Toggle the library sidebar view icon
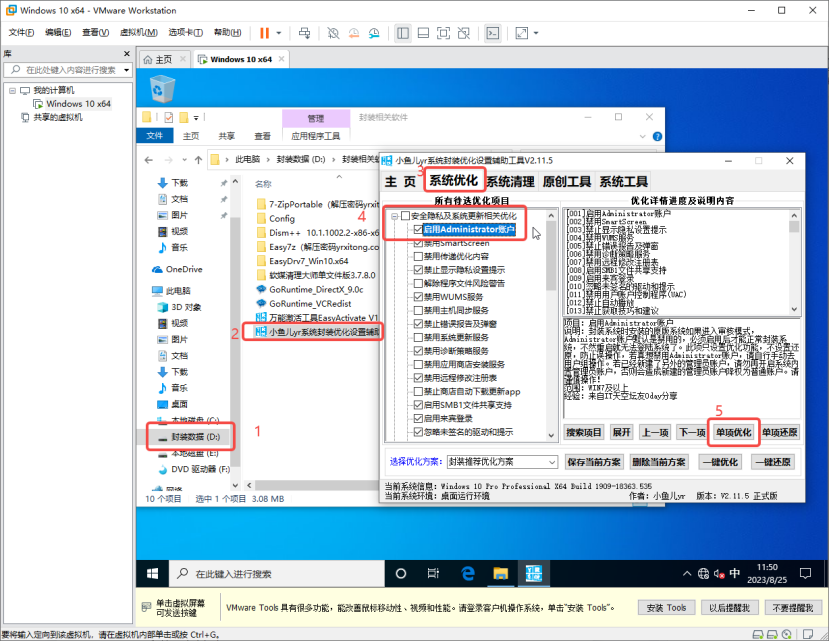This screenshot has width=829, height=641. (x=403, y=33)
